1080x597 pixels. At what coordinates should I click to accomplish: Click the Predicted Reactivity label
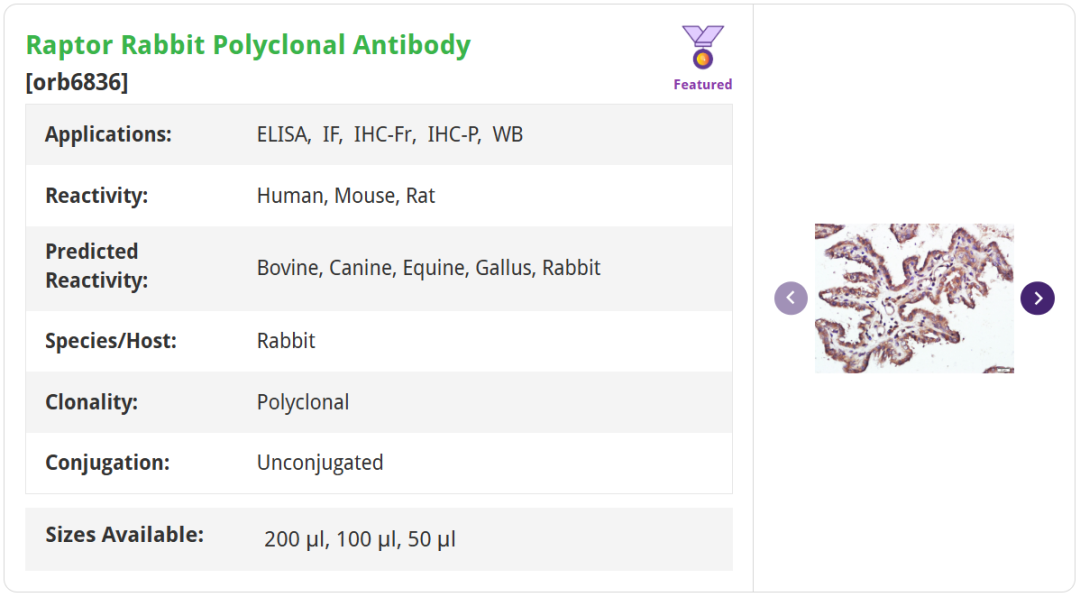pos(96,266)
